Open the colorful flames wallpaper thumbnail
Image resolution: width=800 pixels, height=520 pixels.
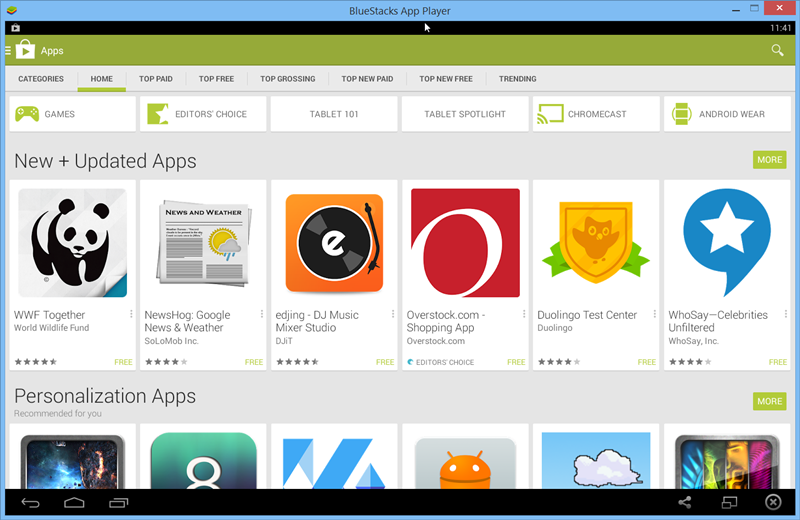pos(727,462)
